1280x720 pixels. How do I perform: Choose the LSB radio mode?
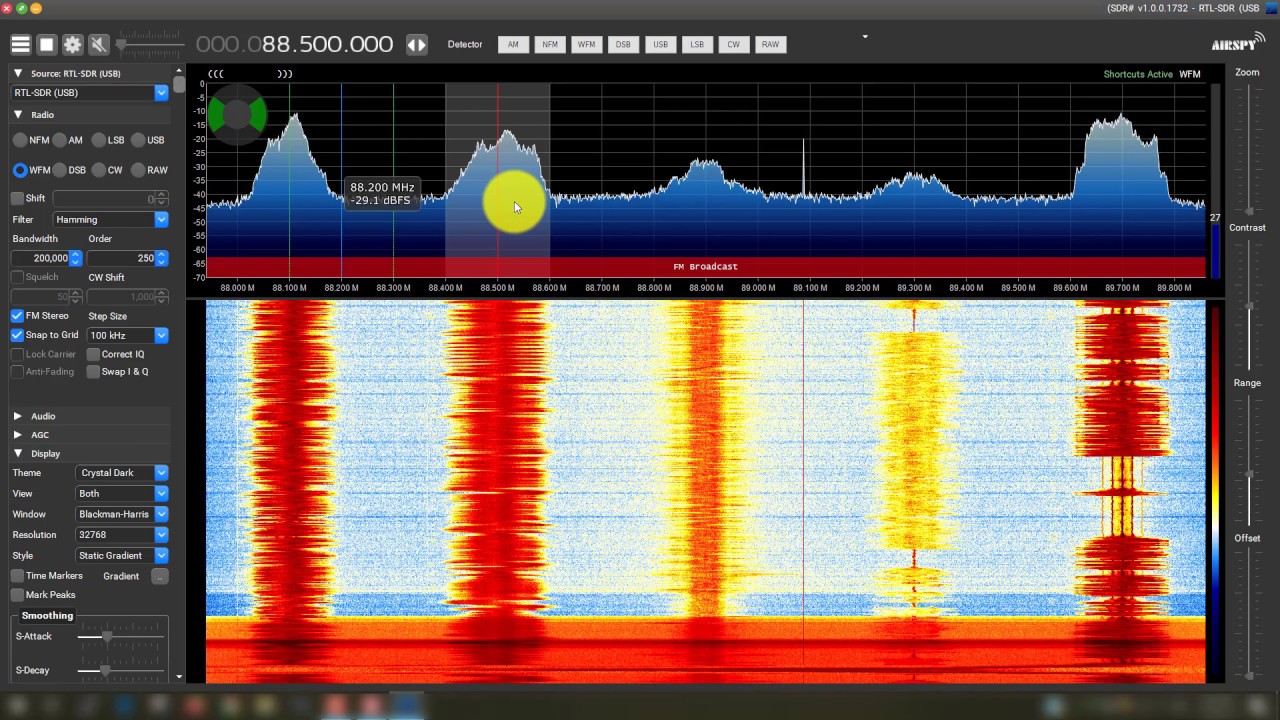click(99, 140)
